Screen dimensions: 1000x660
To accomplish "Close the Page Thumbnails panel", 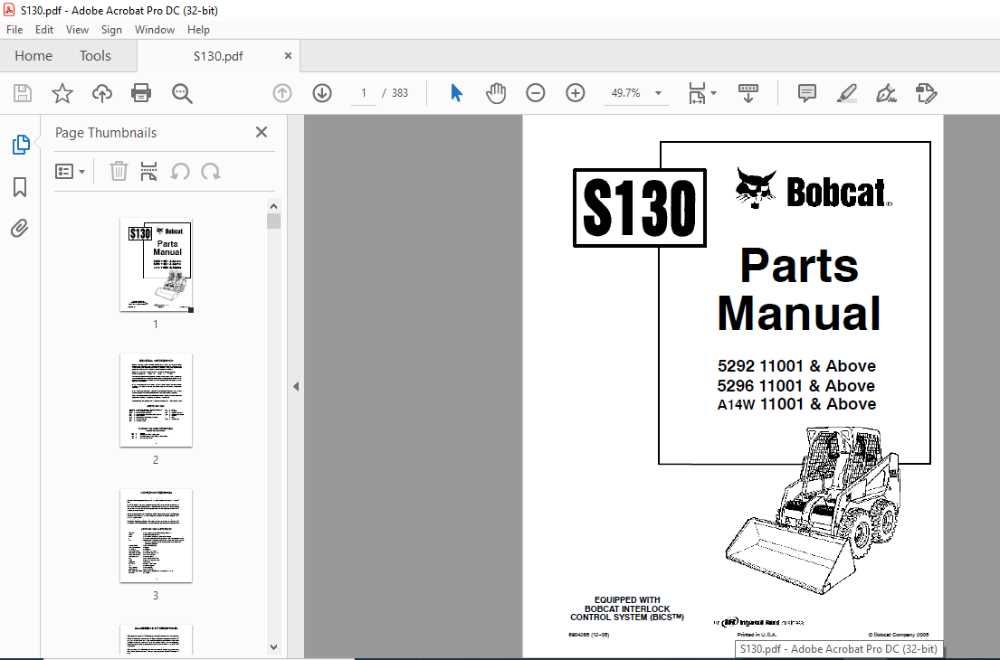I will click(x=261, y=132).
